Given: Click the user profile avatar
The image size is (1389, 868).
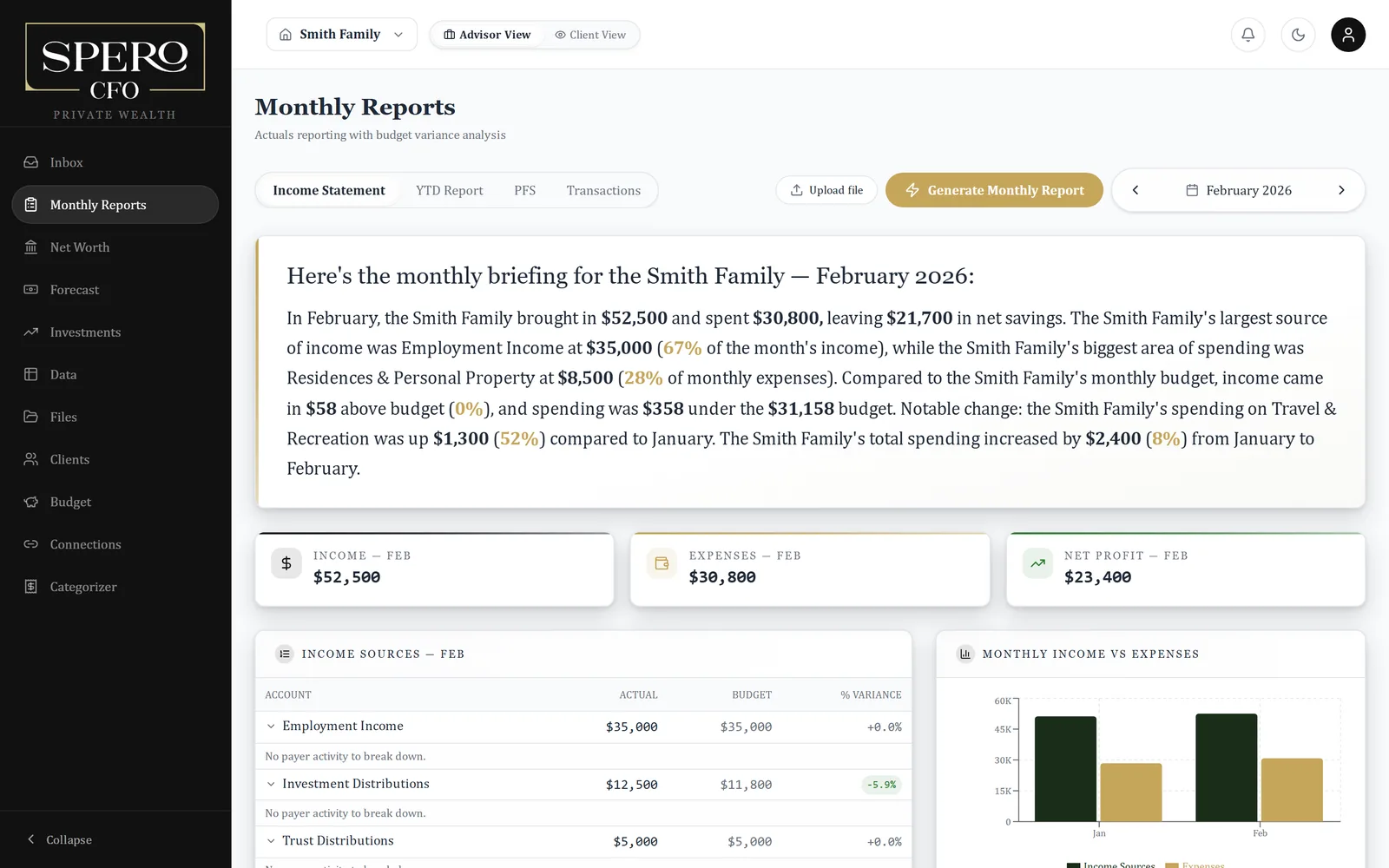Looking at the screenshot, I should [1348, 35].
